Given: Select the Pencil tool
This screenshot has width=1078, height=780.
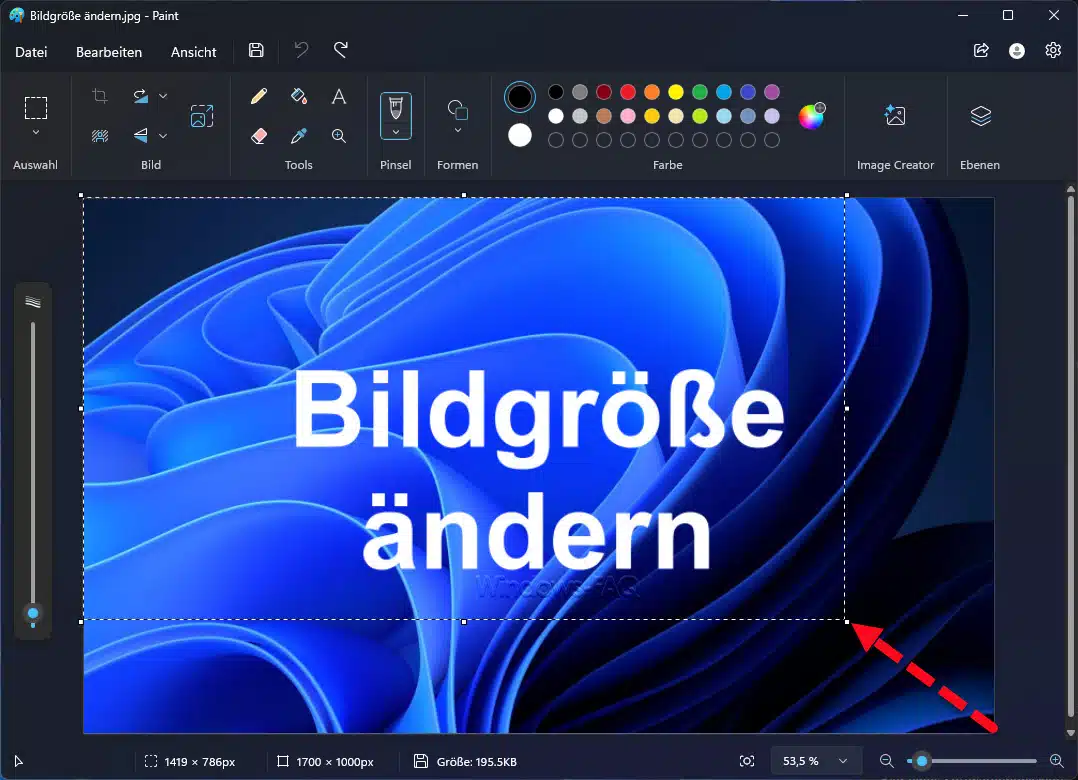Looking at the screenshot, I should (259, 96).
